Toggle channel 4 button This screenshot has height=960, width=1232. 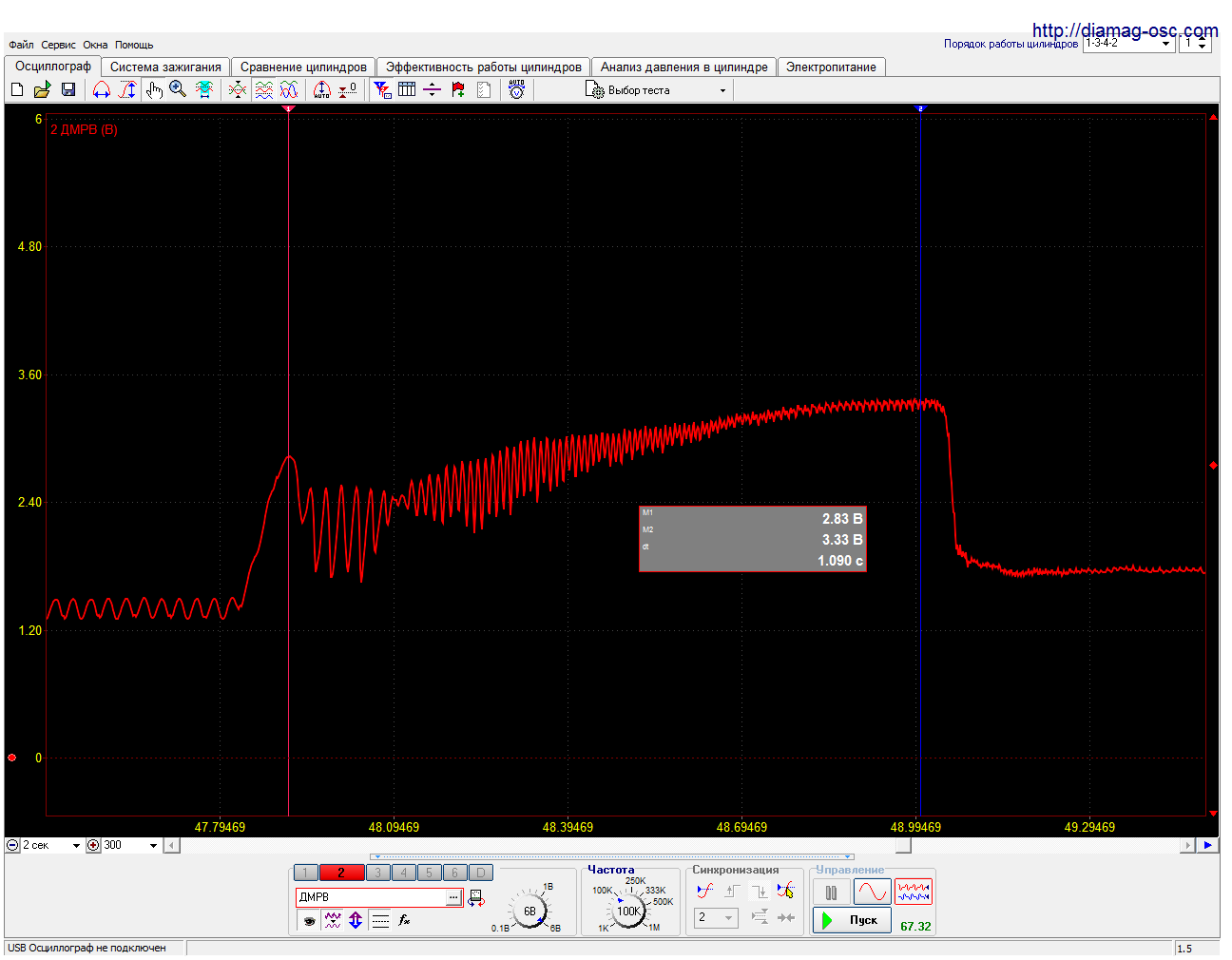(x=403, y=873)
